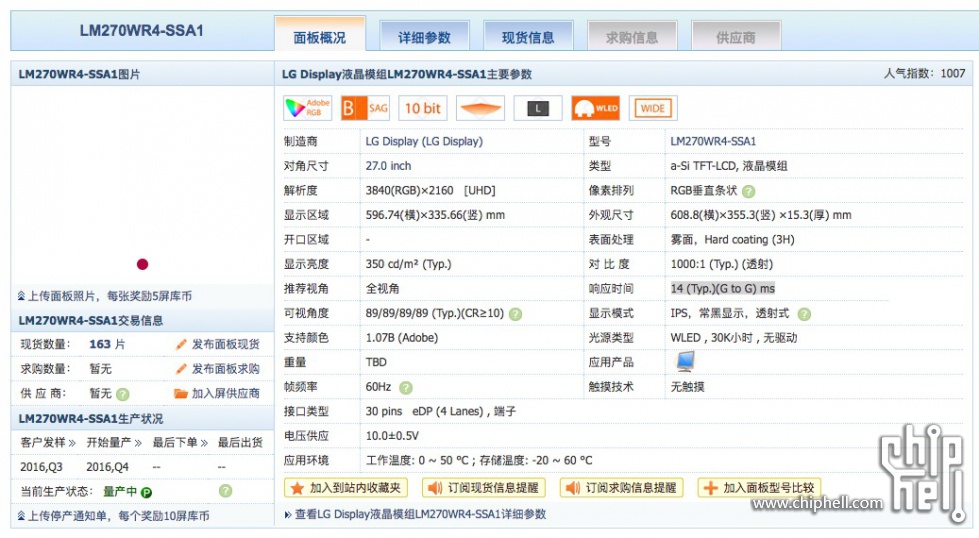Open help icon next to viewing angle value
The height and width of the screenshot is (538, 979).
coord(515,314)
